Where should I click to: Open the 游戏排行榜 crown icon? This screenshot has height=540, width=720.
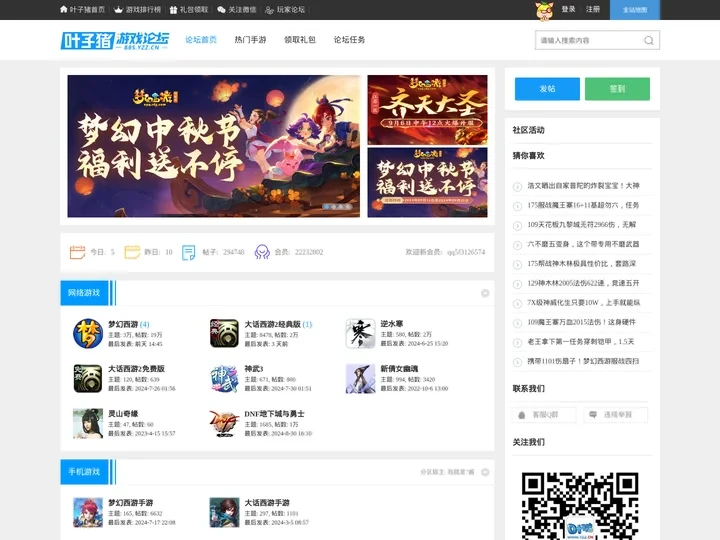point(118,9)
